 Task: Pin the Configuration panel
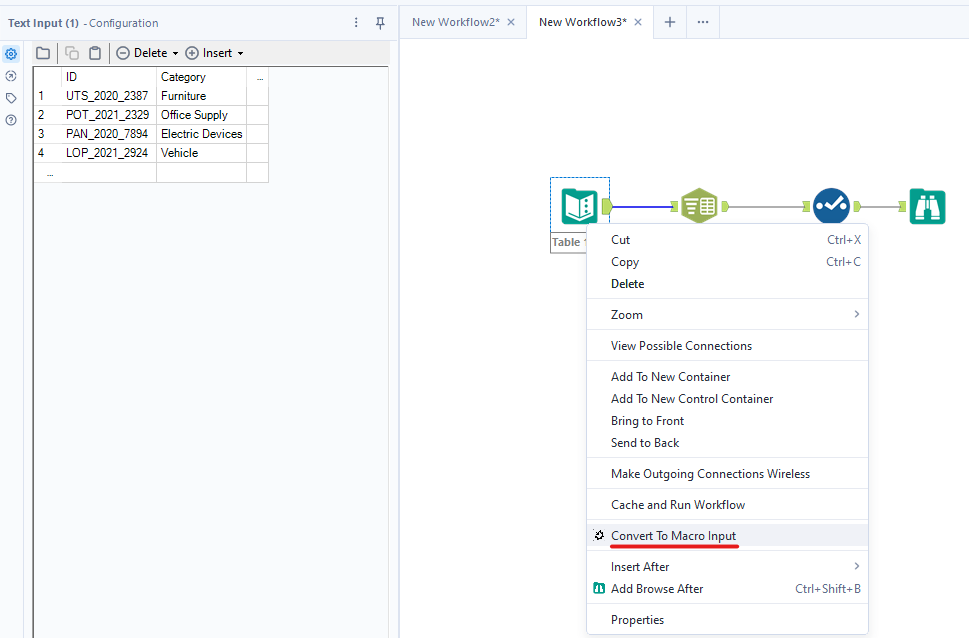[x=380, y=23]
